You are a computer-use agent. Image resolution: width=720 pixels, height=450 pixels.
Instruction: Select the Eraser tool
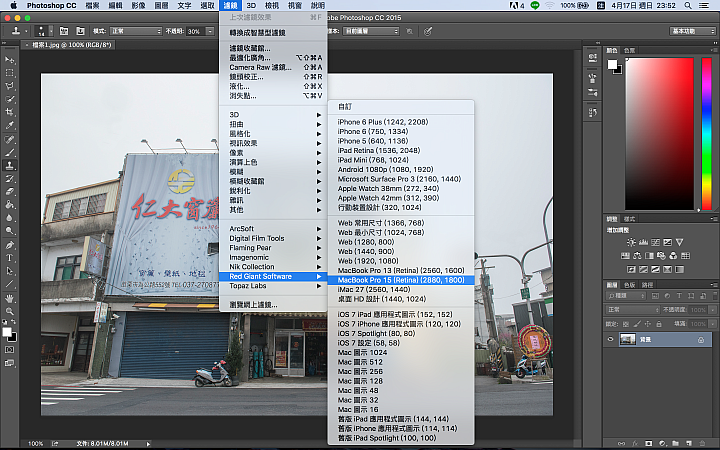click(10, 192)
